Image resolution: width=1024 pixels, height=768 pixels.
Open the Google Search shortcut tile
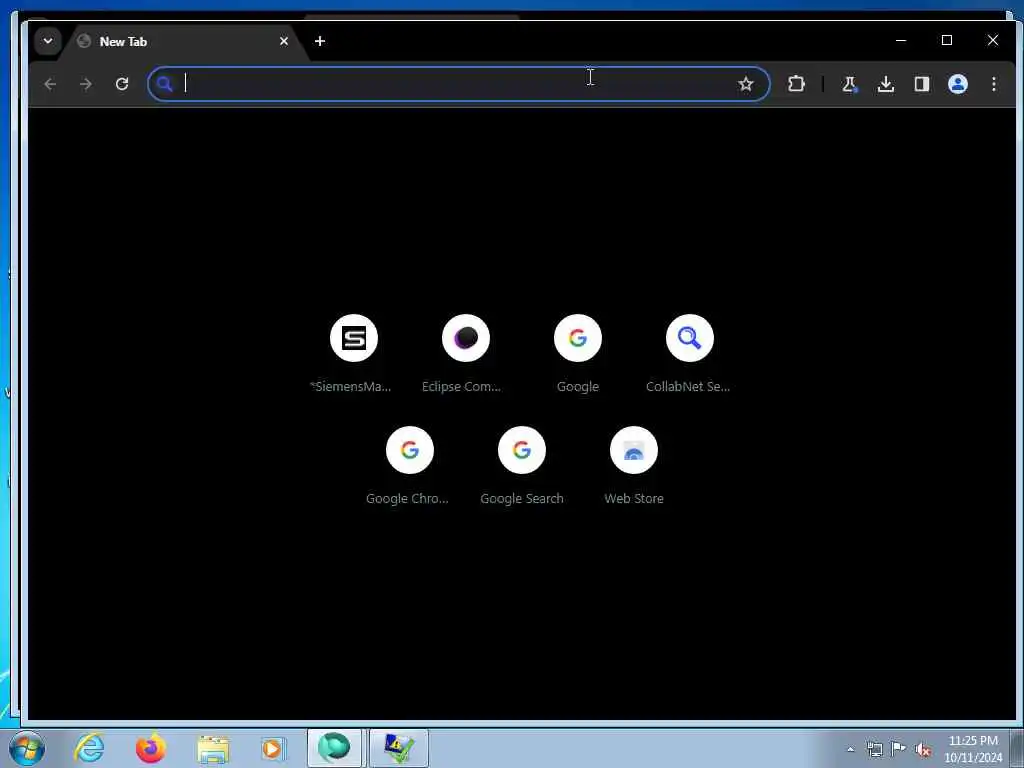coord(521,466)
